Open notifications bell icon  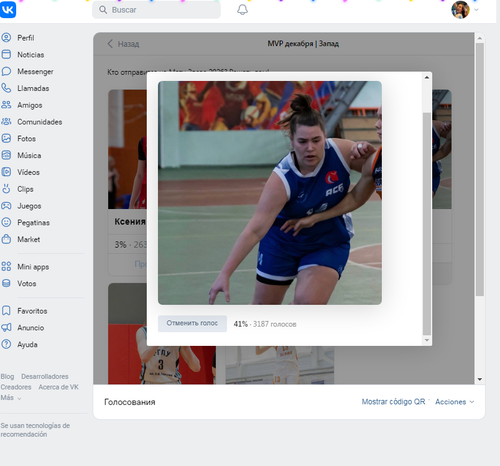242,10
